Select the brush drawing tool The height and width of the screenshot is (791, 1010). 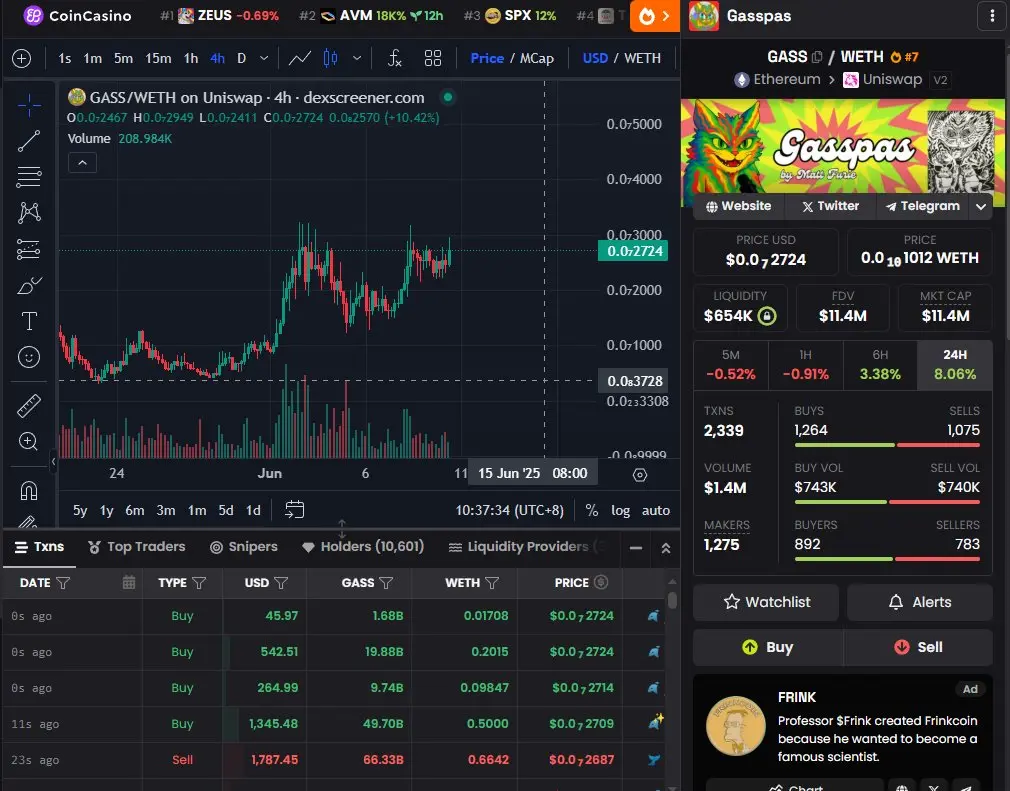[x=29, y=285]
